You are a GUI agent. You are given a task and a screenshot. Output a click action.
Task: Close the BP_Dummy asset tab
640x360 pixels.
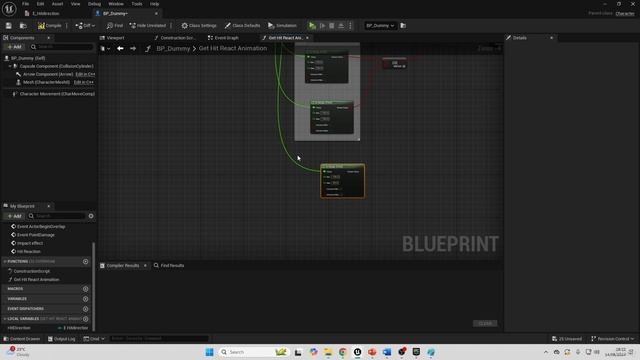pos(156,13)
